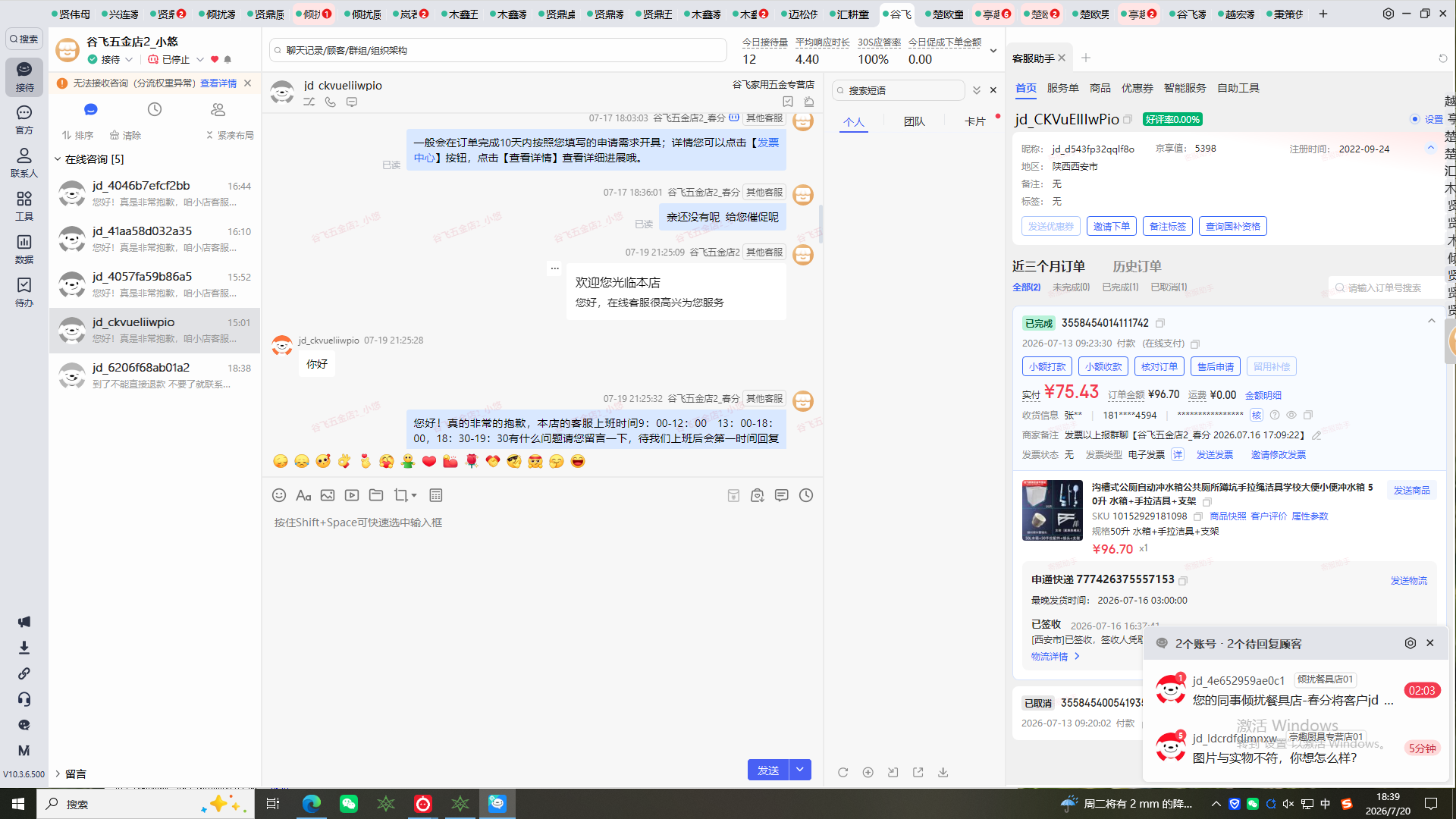Viewport: 1456px width, 819px height.
Task: Edit the merchant remark with pencil icon
Action: pyautogui.click(x=1317, y=435)
